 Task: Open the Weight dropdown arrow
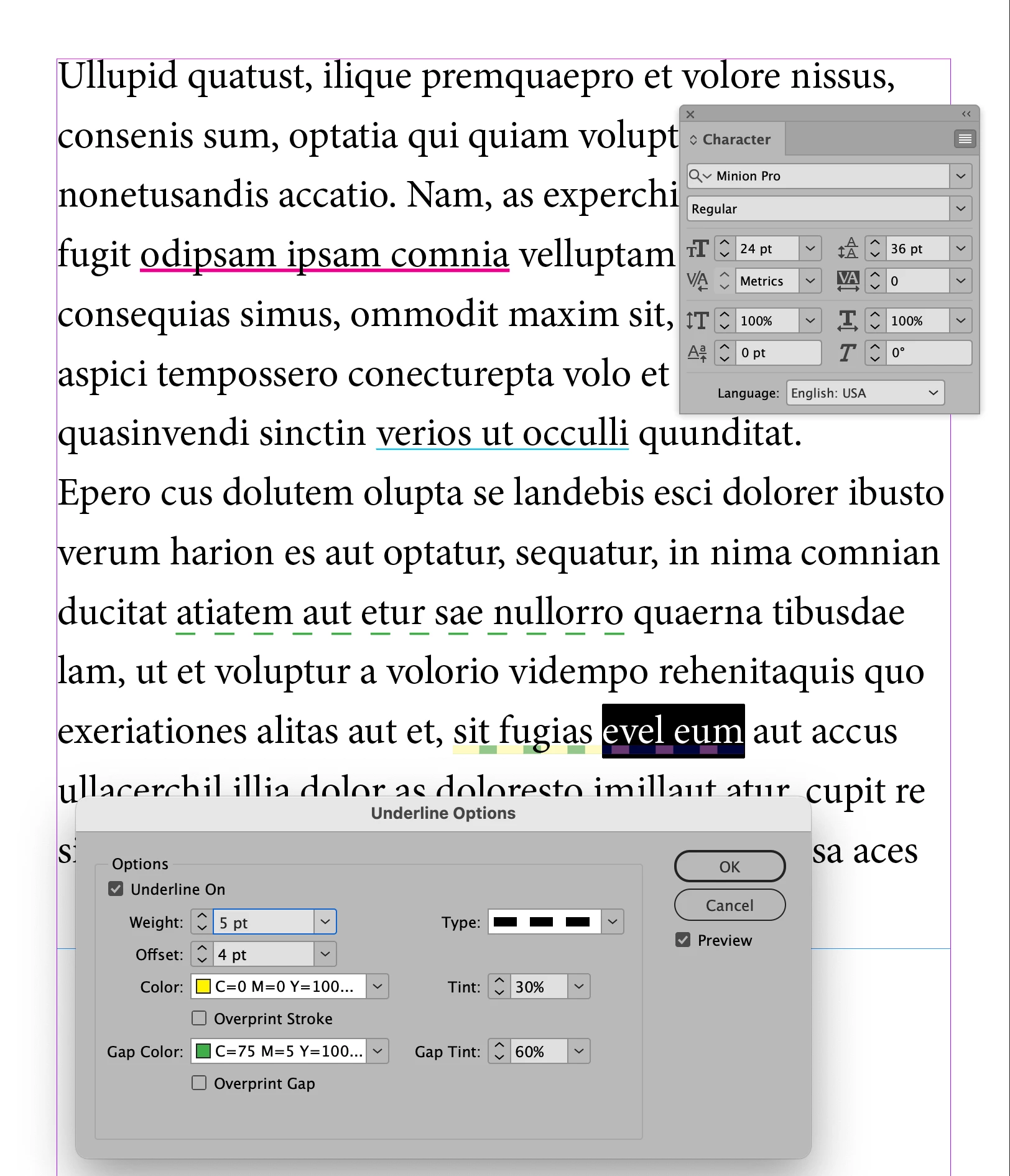[325, 922]
